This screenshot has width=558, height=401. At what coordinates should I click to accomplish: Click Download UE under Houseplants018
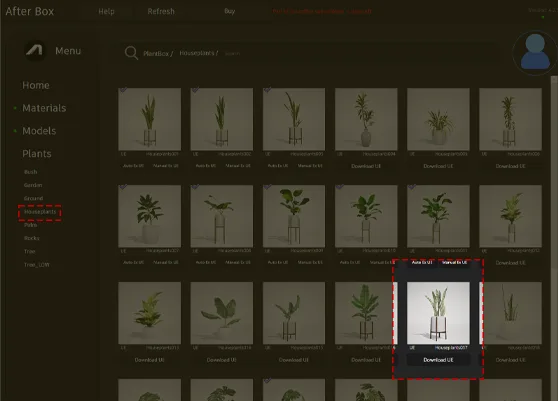coord(511,360)
